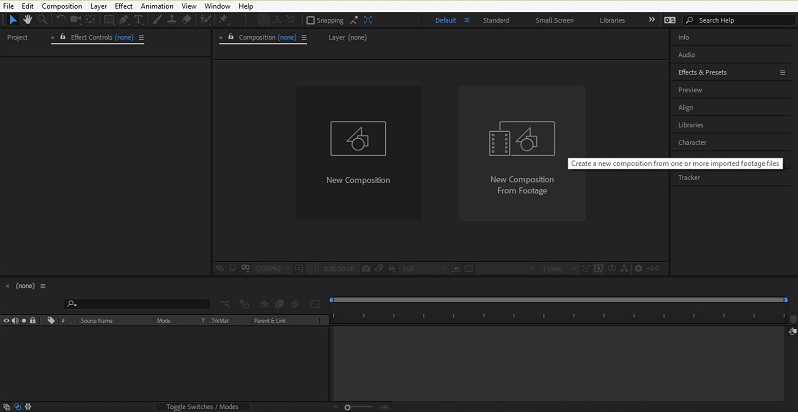Toggle video eye column in timeline header
Viewport: 798px width, 412px height.
click(x=6, y=320)
